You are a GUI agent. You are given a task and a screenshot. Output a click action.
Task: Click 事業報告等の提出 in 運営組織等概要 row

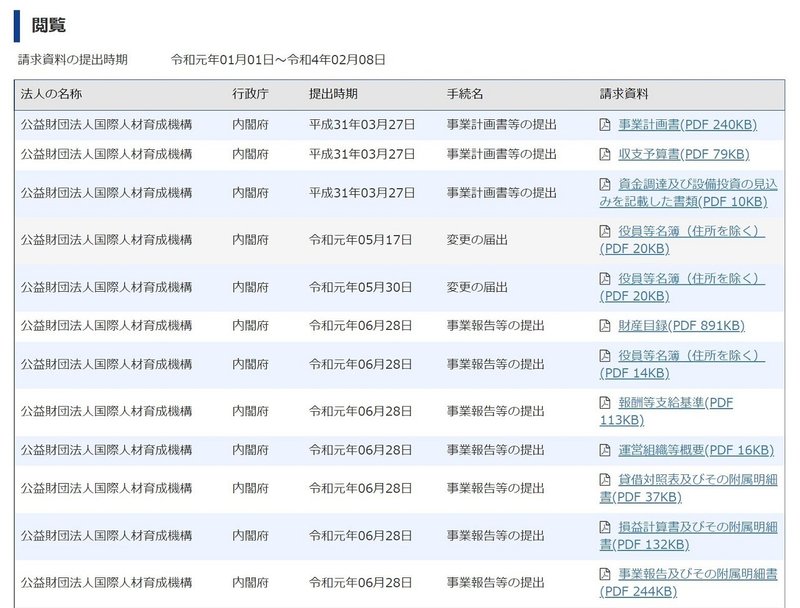pyautogui.click(x=495, y=450)
